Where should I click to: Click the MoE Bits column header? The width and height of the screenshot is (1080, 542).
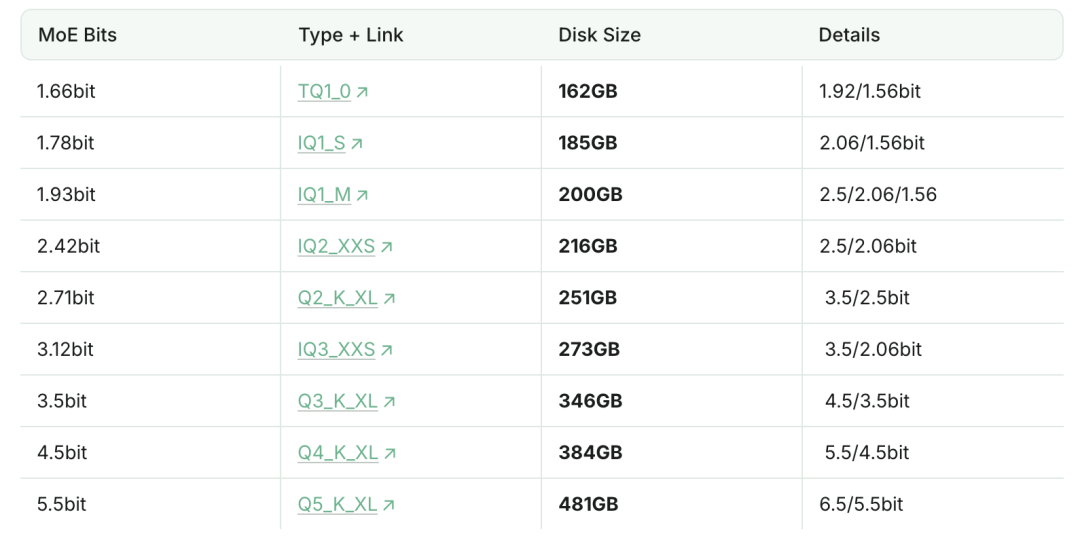pos(77,35)
